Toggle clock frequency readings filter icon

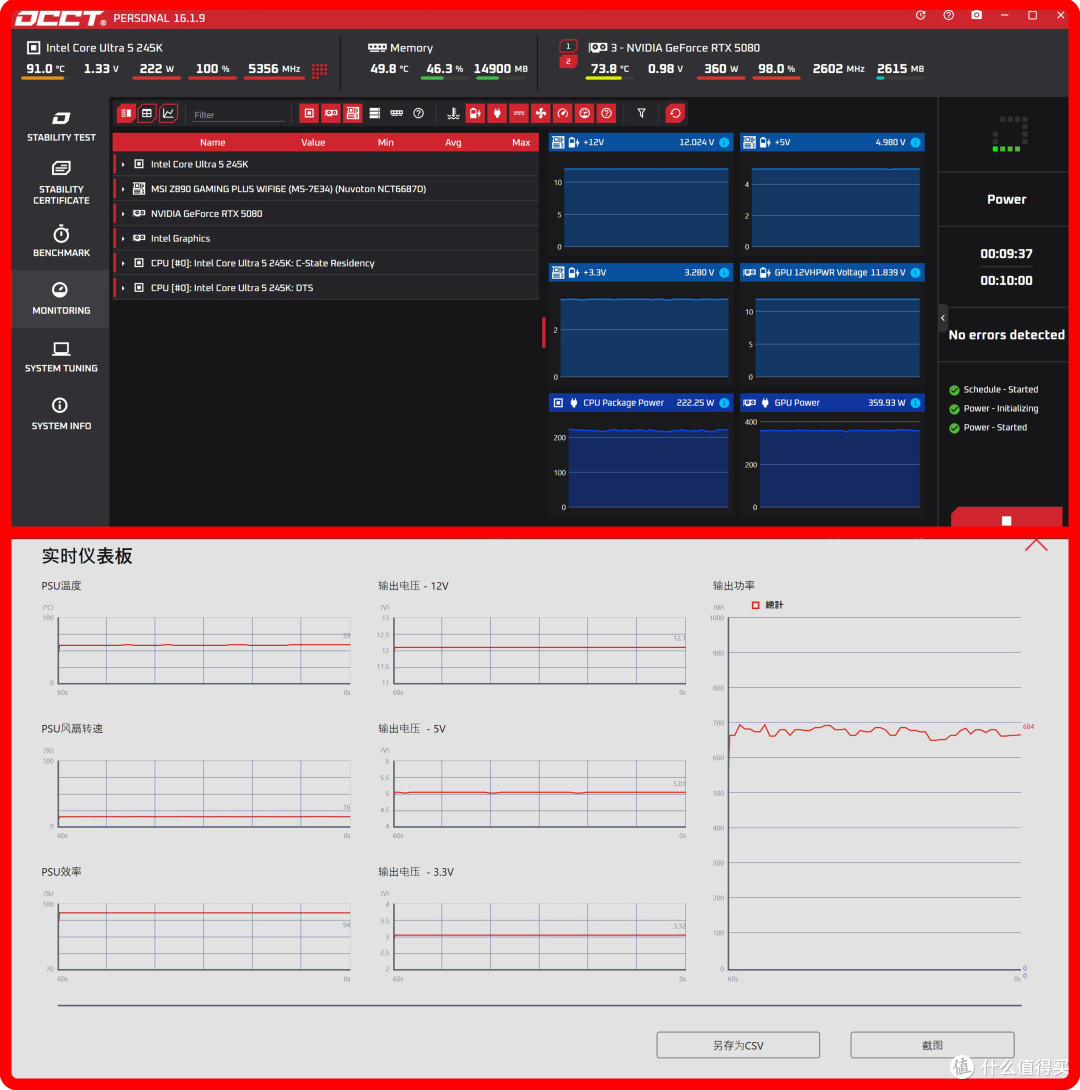563,113
